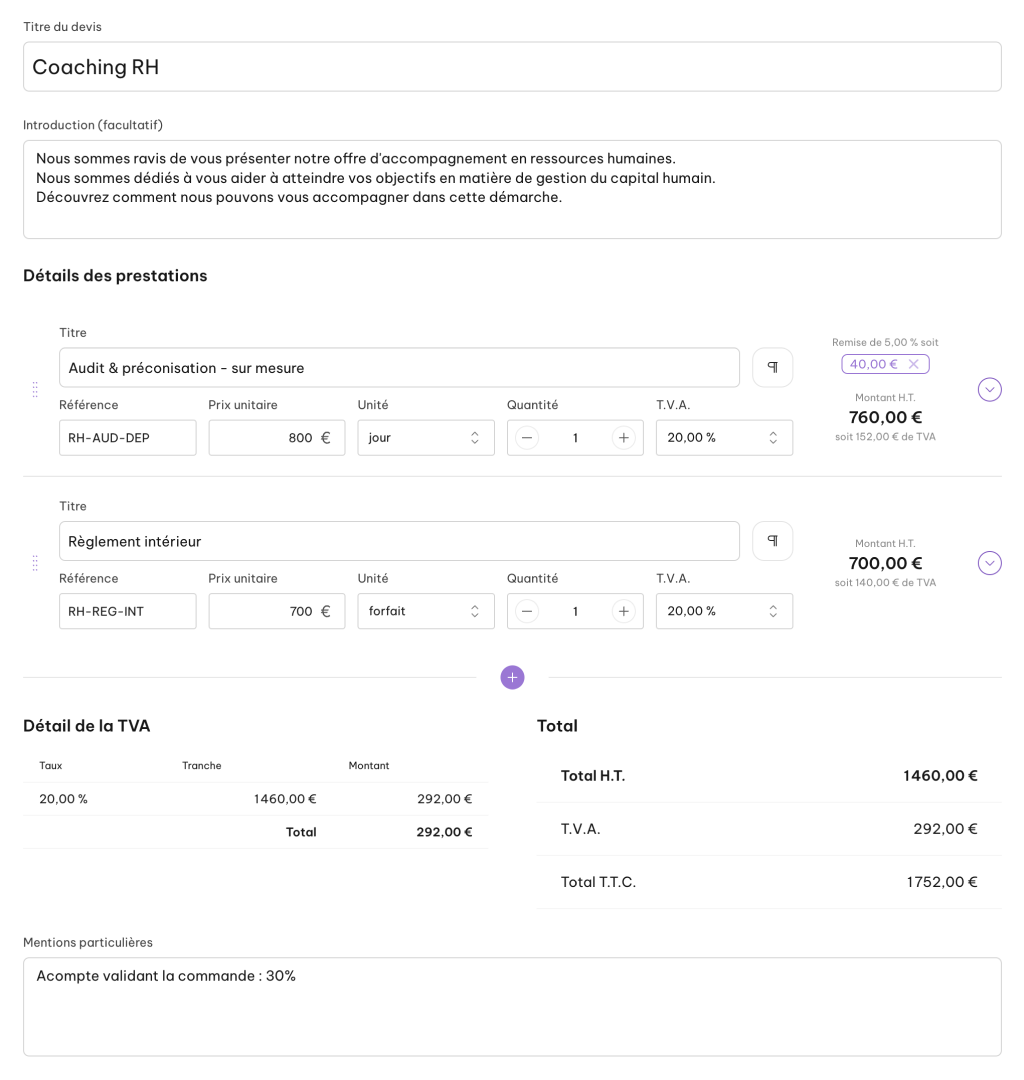Click 'soit 140,00 € de TVA' text
Viewport: 1024px width, 1080px height.
tap(885, 583)
